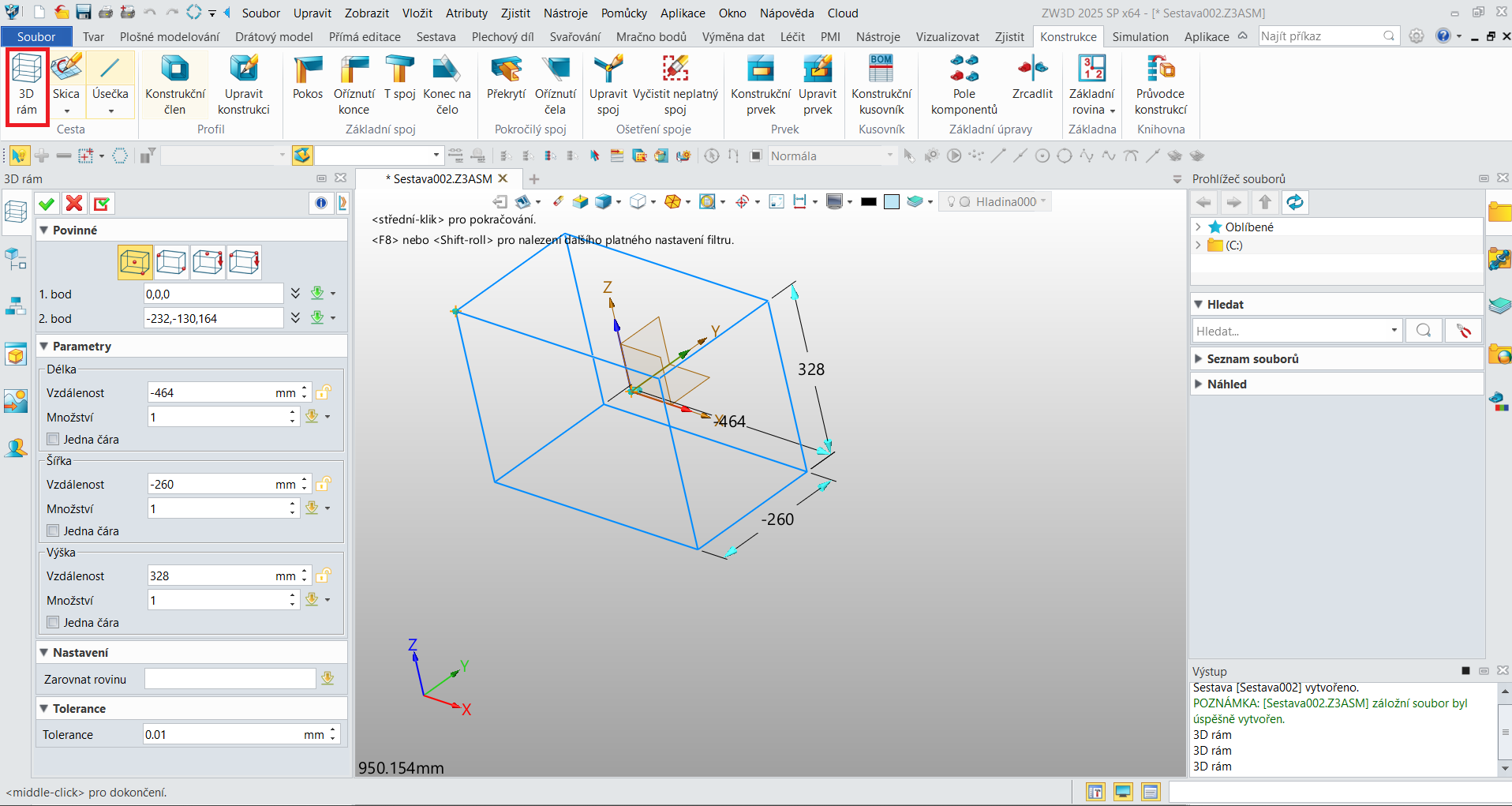Viewport: 1512px width, 806px height.
Task: Open the Soubor blue tab
Action: (36, 36)
